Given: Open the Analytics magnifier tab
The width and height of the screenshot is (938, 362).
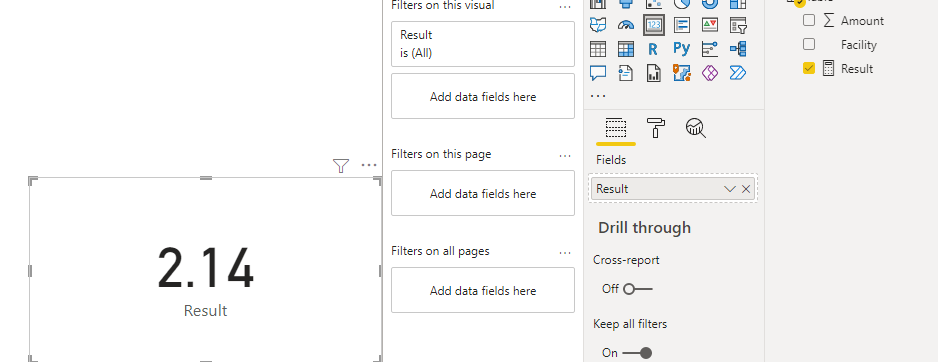Looking at the screenshot, I should coord(696,127).
